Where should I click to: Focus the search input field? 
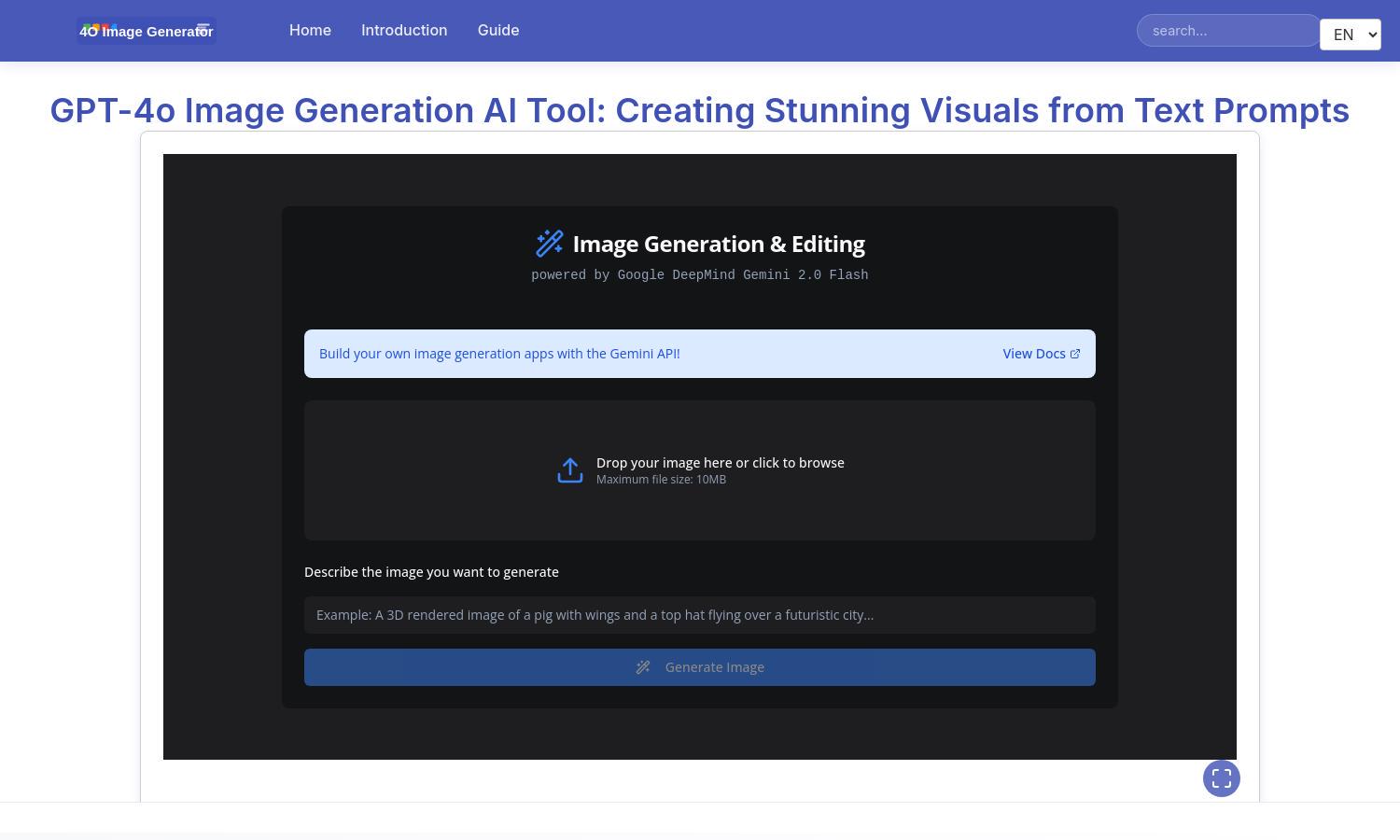pyautogui.click(x=1228, y=31)
